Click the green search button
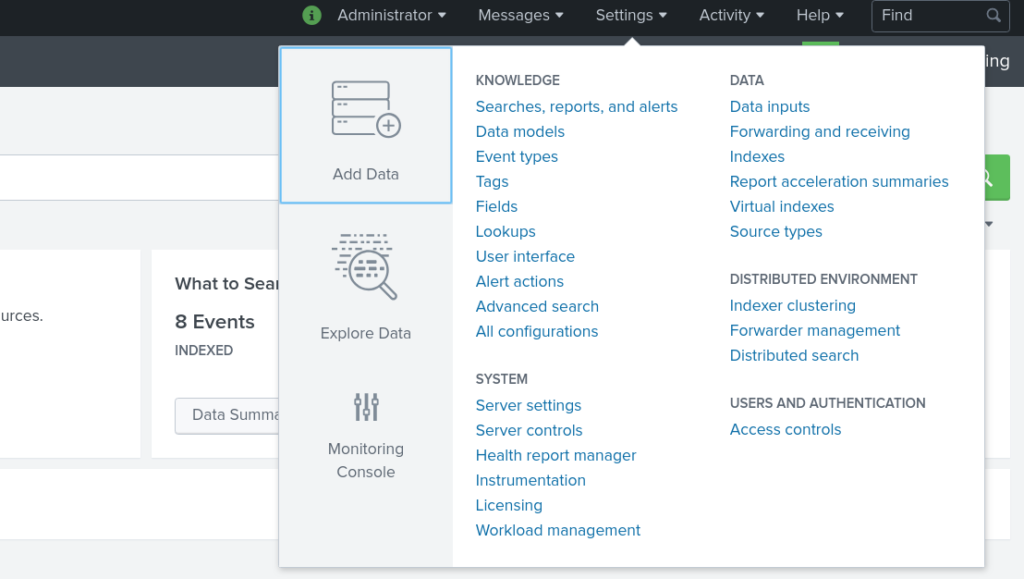 997,178
